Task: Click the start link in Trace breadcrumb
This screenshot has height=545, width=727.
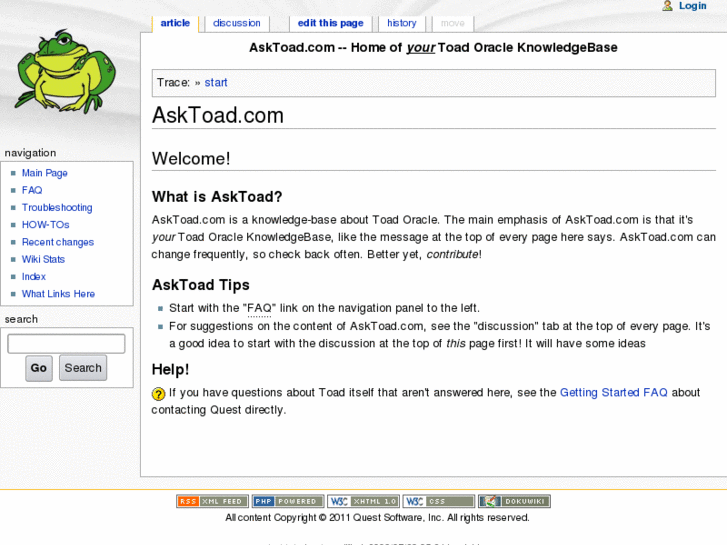Action: 216,83
